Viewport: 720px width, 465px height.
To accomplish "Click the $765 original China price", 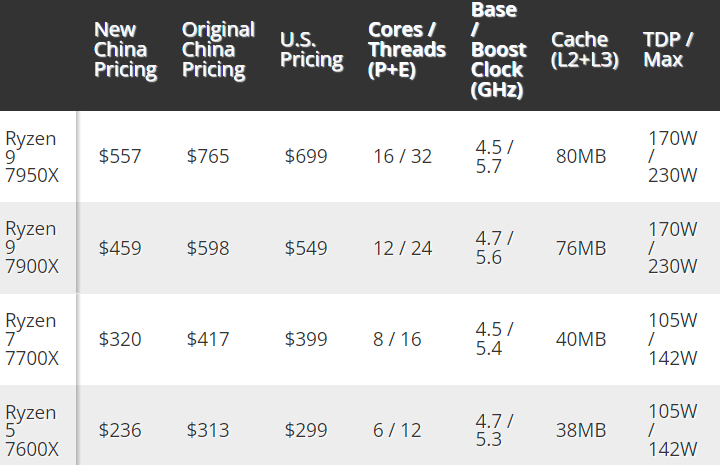I will click(208, 156).
